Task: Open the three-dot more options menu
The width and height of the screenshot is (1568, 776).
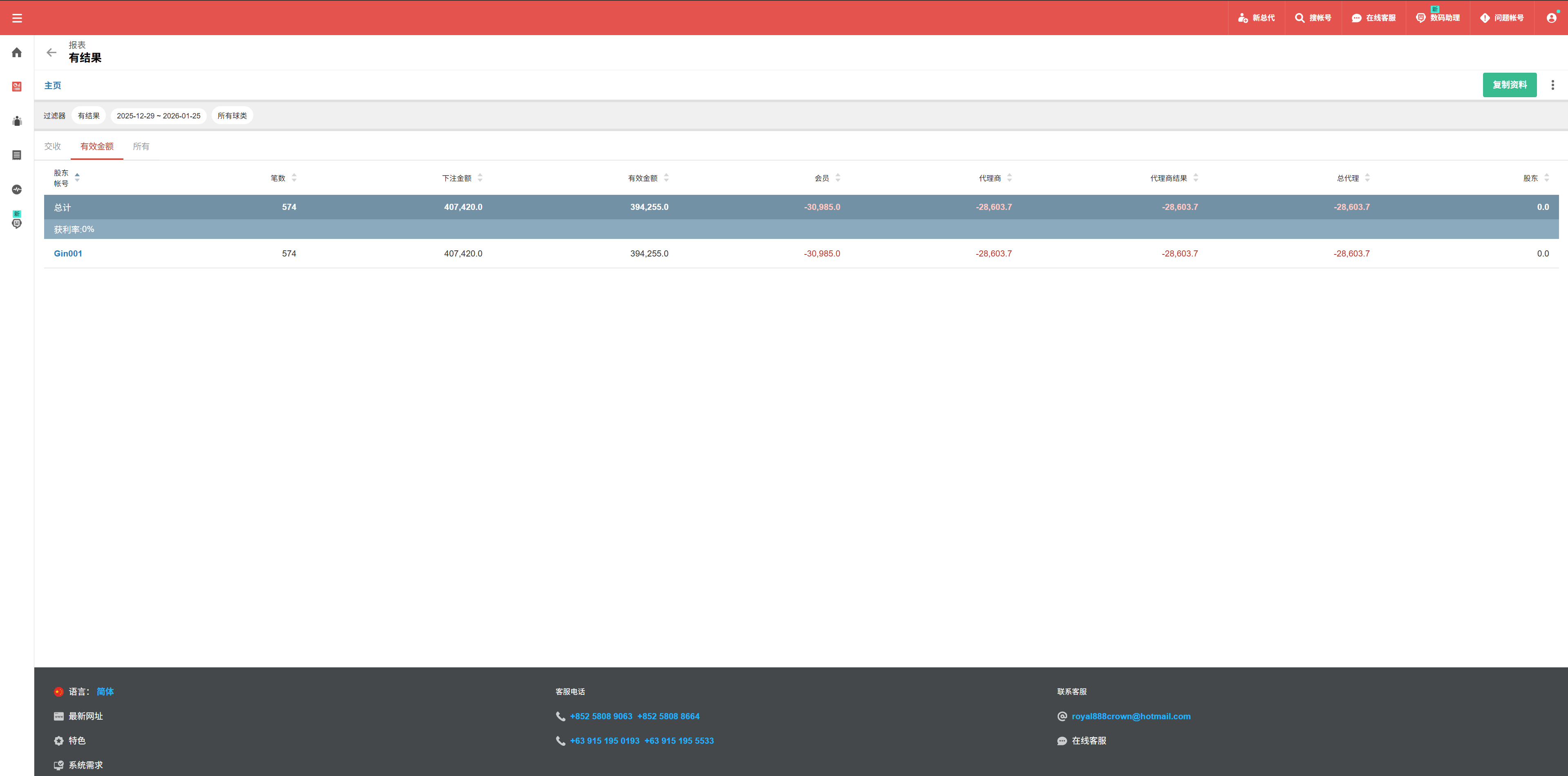Action: tap(1552, 85)
